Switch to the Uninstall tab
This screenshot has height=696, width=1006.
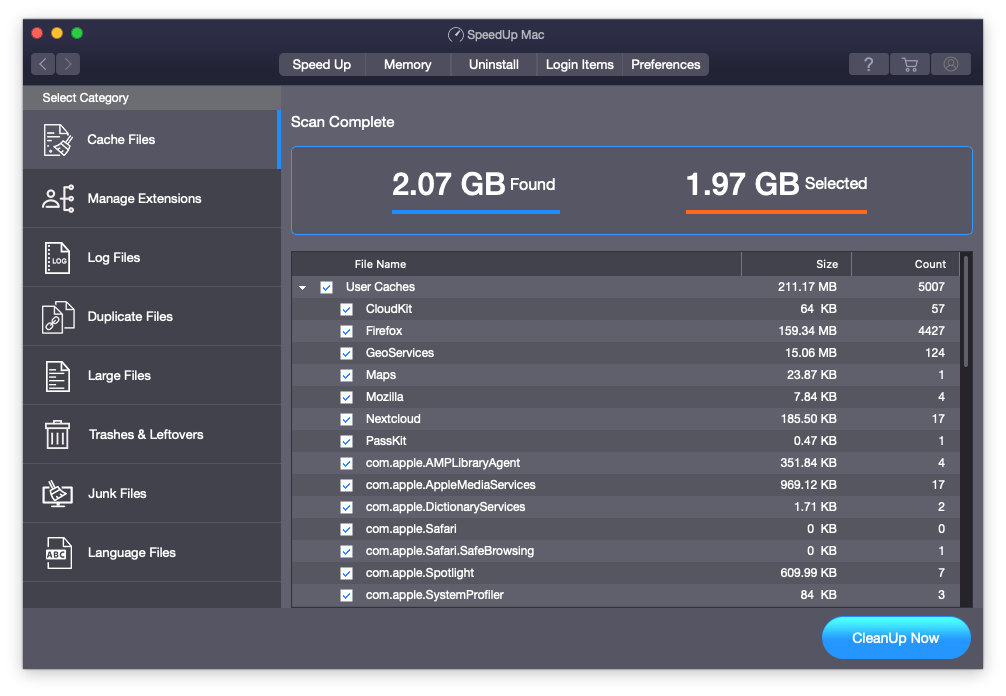(x=494, y=64)
